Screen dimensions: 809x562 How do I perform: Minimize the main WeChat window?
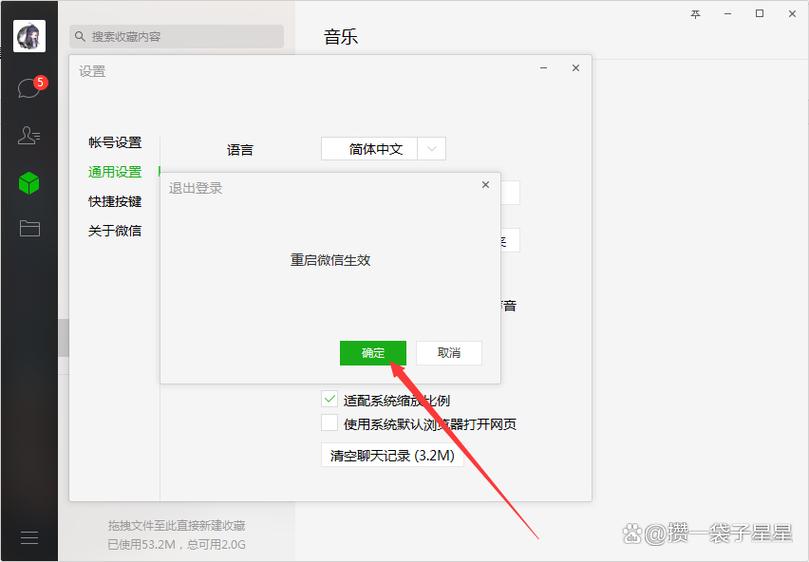coord(727,14)
